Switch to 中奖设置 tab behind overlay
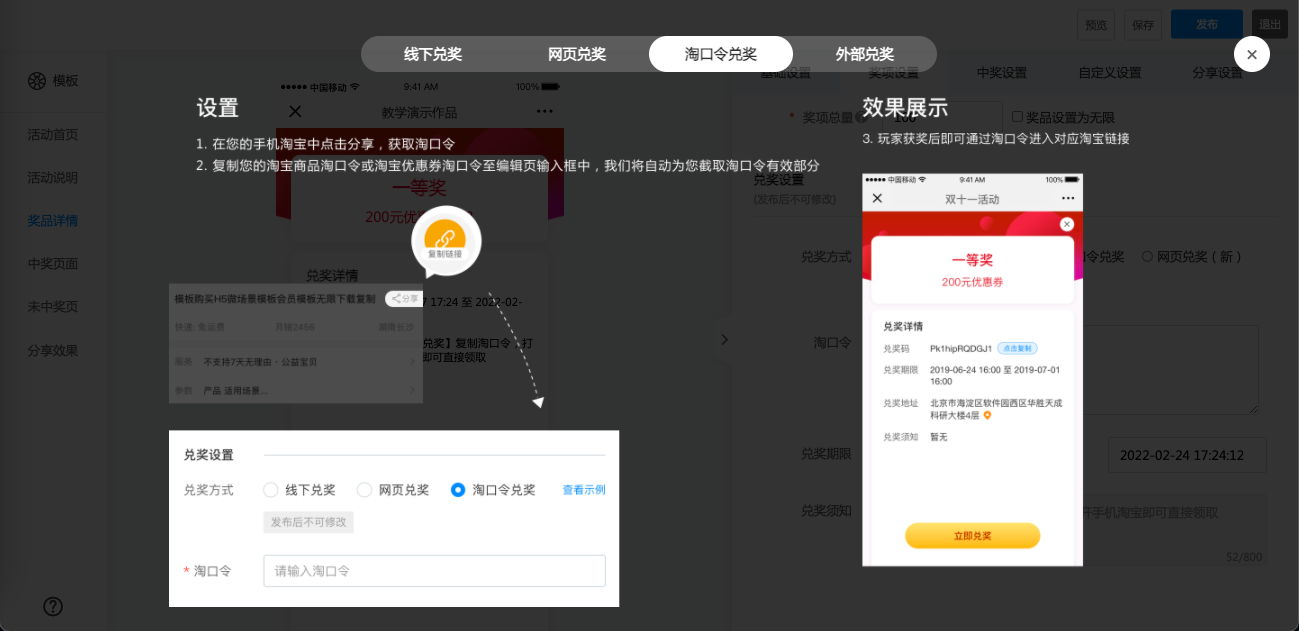1299x631 pixels. click(x=1002, y=73)
